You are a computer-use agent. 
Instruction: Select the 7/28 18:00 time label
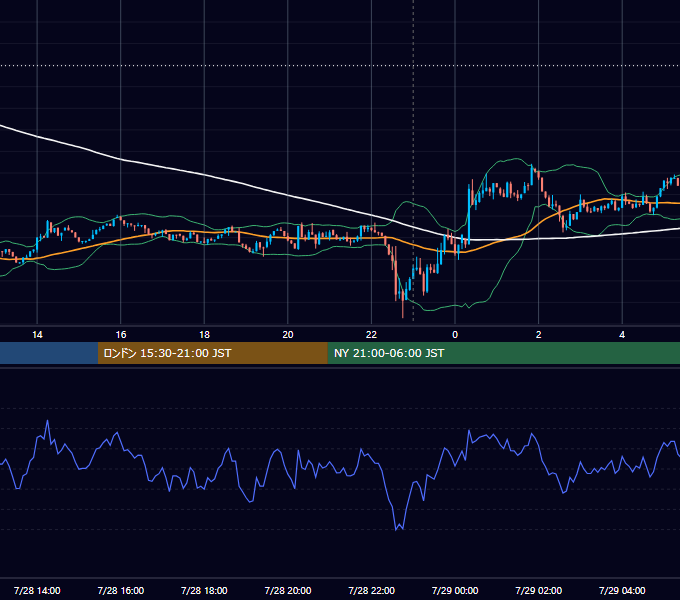click(204, 590)
